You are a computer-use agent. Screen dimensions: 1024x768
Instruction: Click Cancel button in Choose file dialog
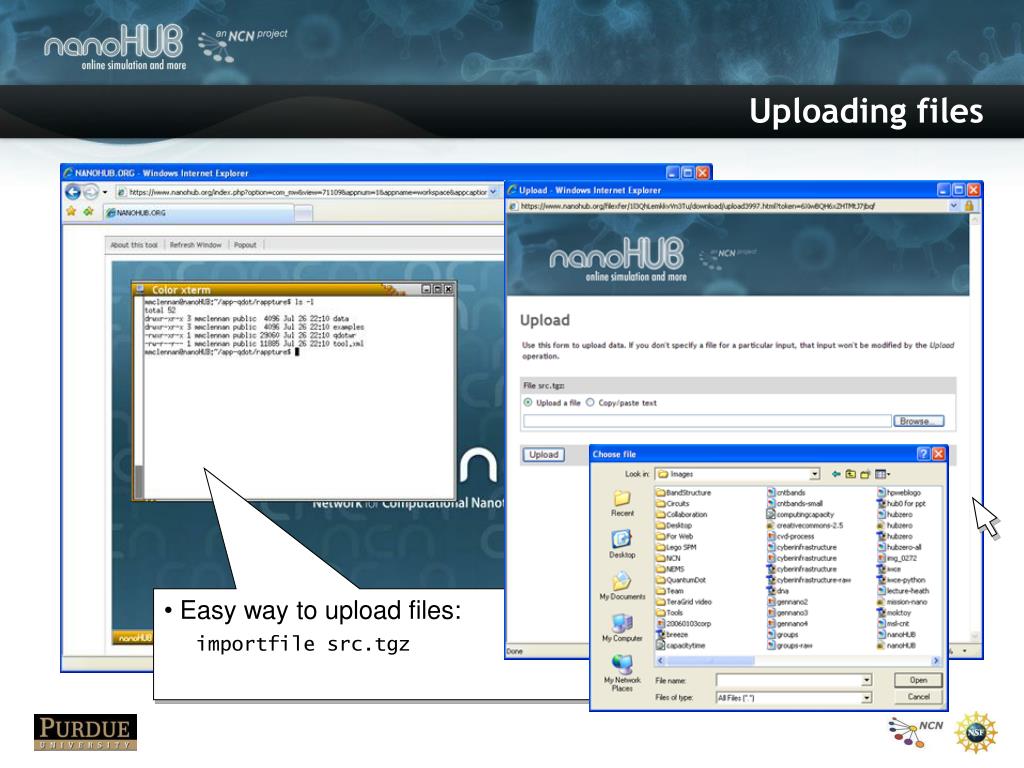[x=918, y=697]
